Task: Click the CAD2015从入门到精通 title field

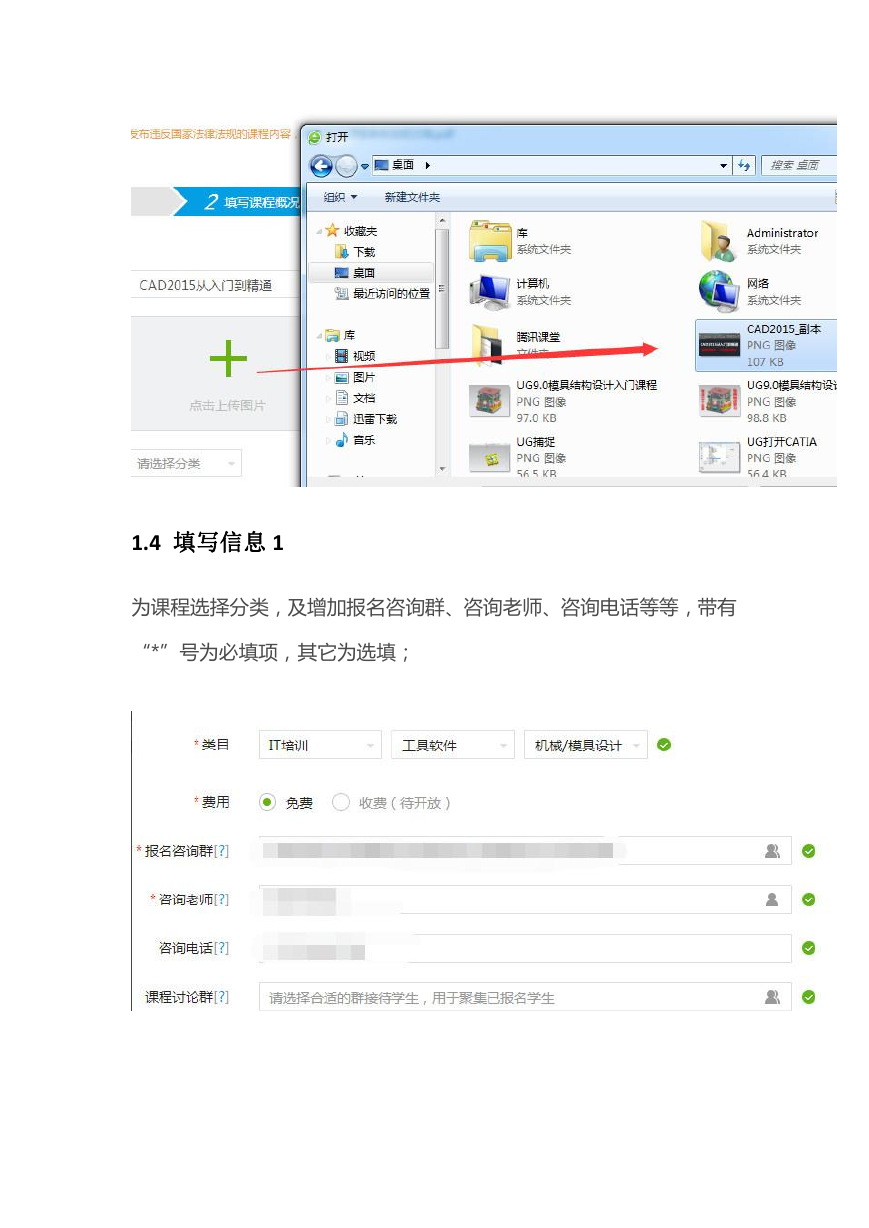Action: pyautogui.click(x=216, y=285)
